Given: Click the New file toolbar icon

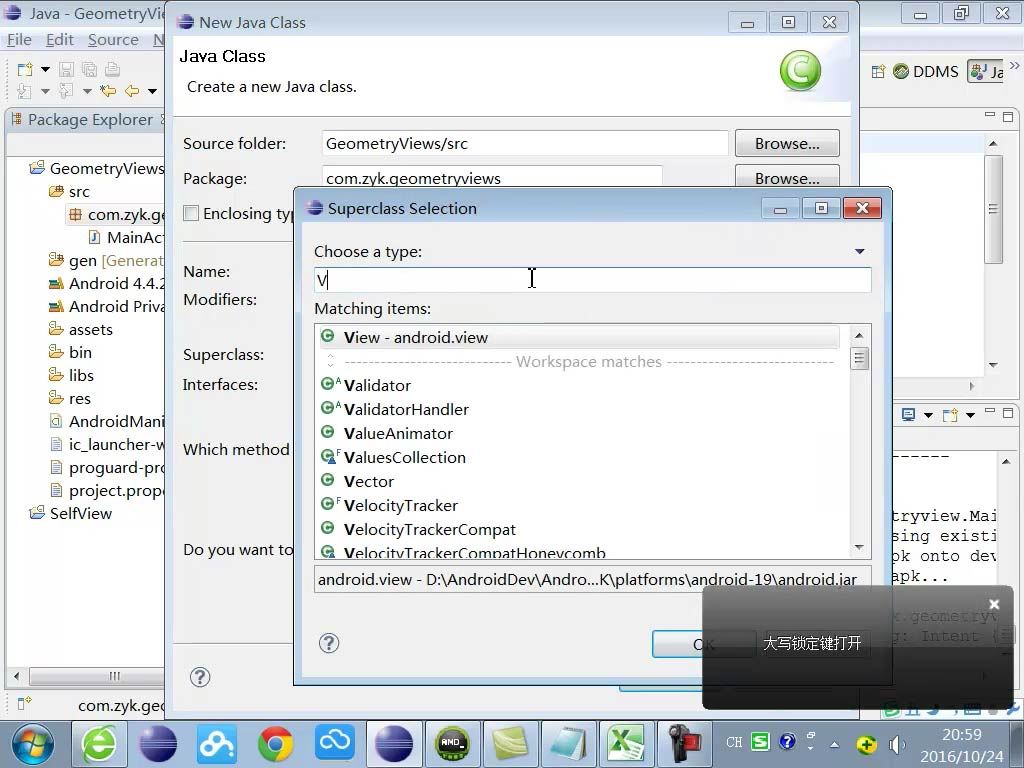Looking at the screenshot, I should click(x=25, y=69).
